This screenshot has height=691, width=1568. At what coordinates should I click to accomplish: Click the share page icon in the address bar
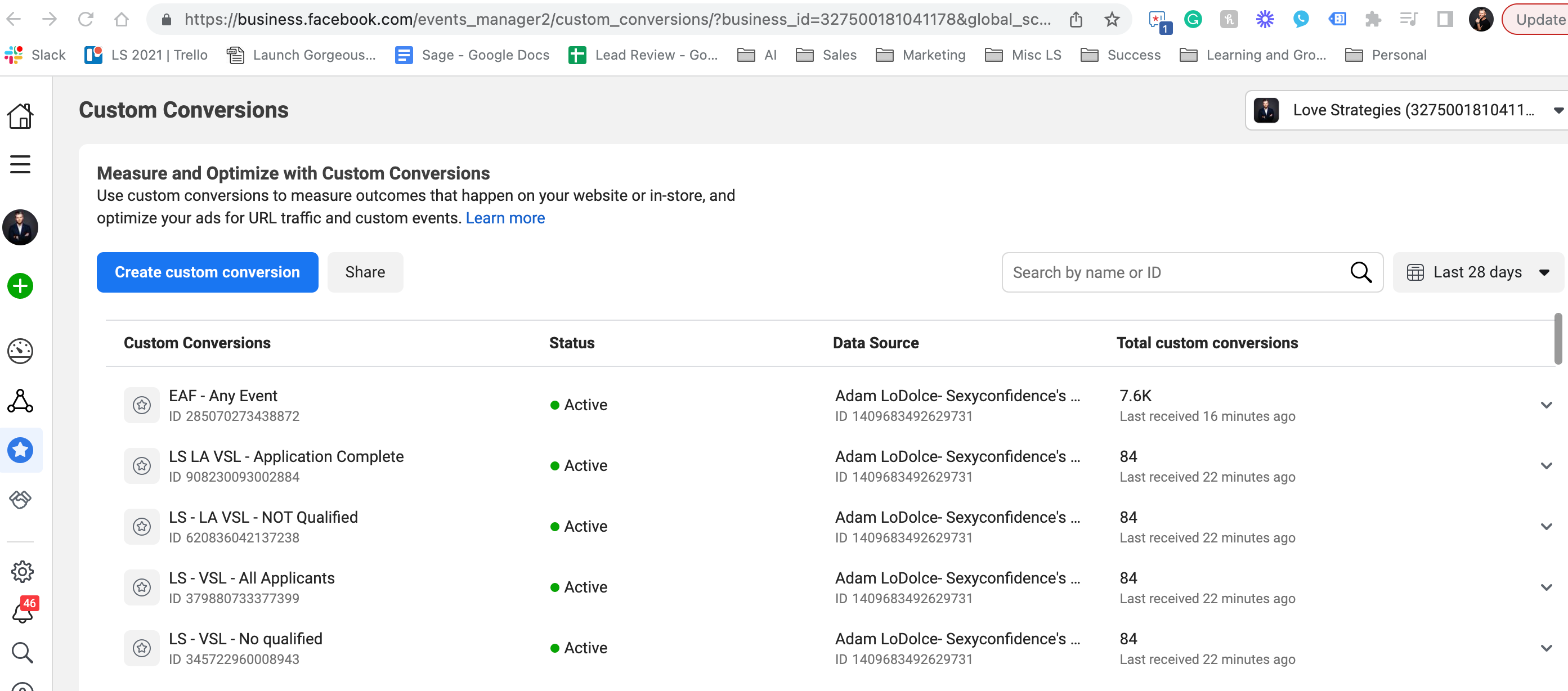(1076, 20)
